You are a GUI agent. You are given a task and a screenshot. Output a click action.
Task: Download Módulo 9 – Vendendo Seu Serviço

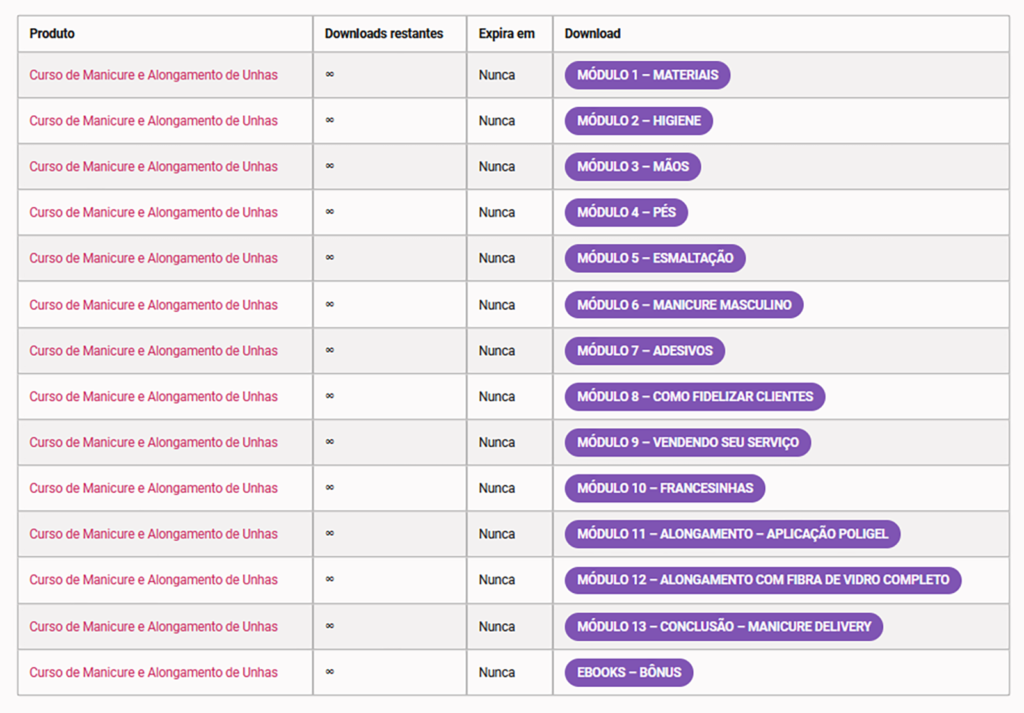click(x=687, y=443)
